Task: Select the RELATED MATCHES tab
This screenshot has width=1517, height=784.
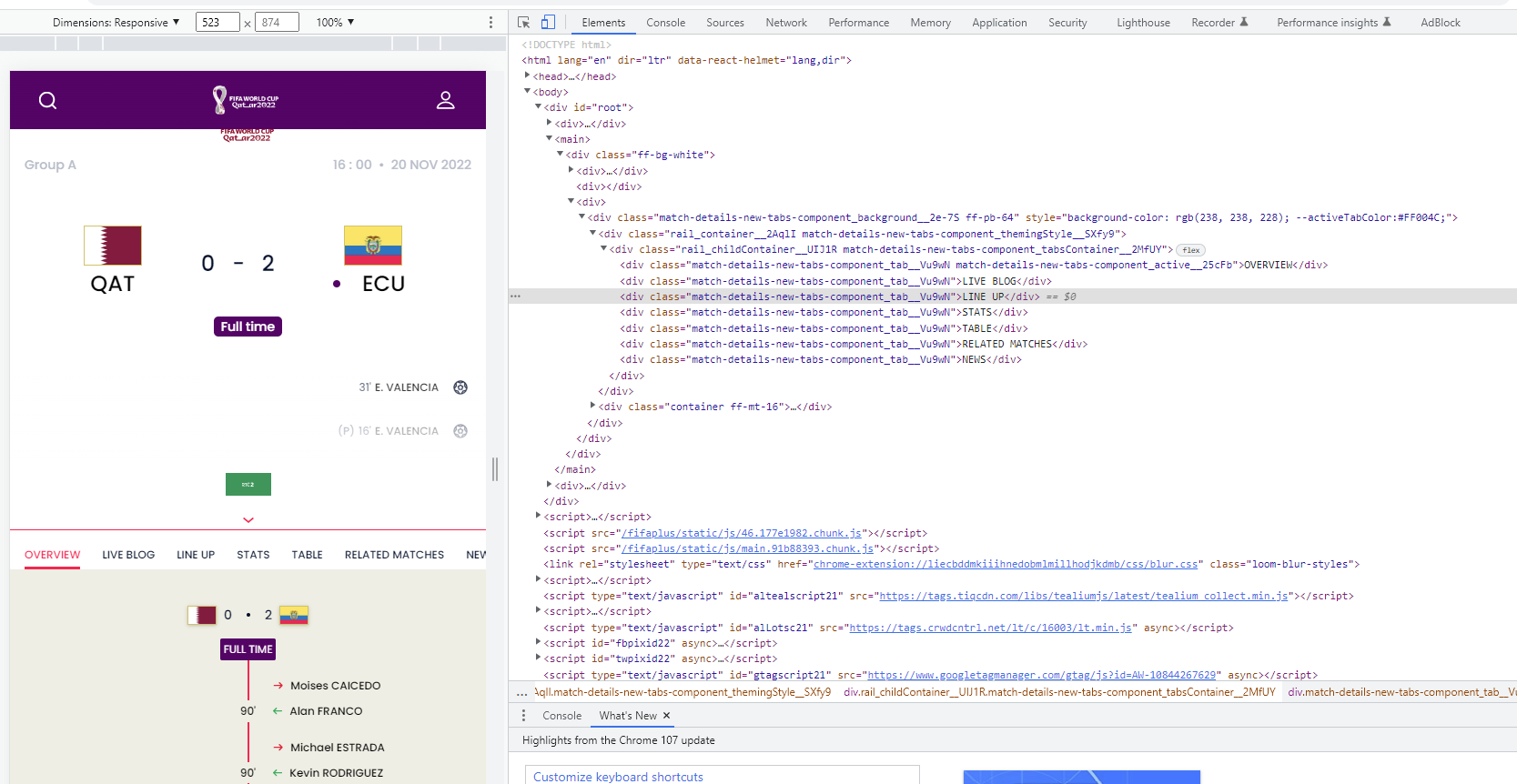Action: tap(394, 555)
